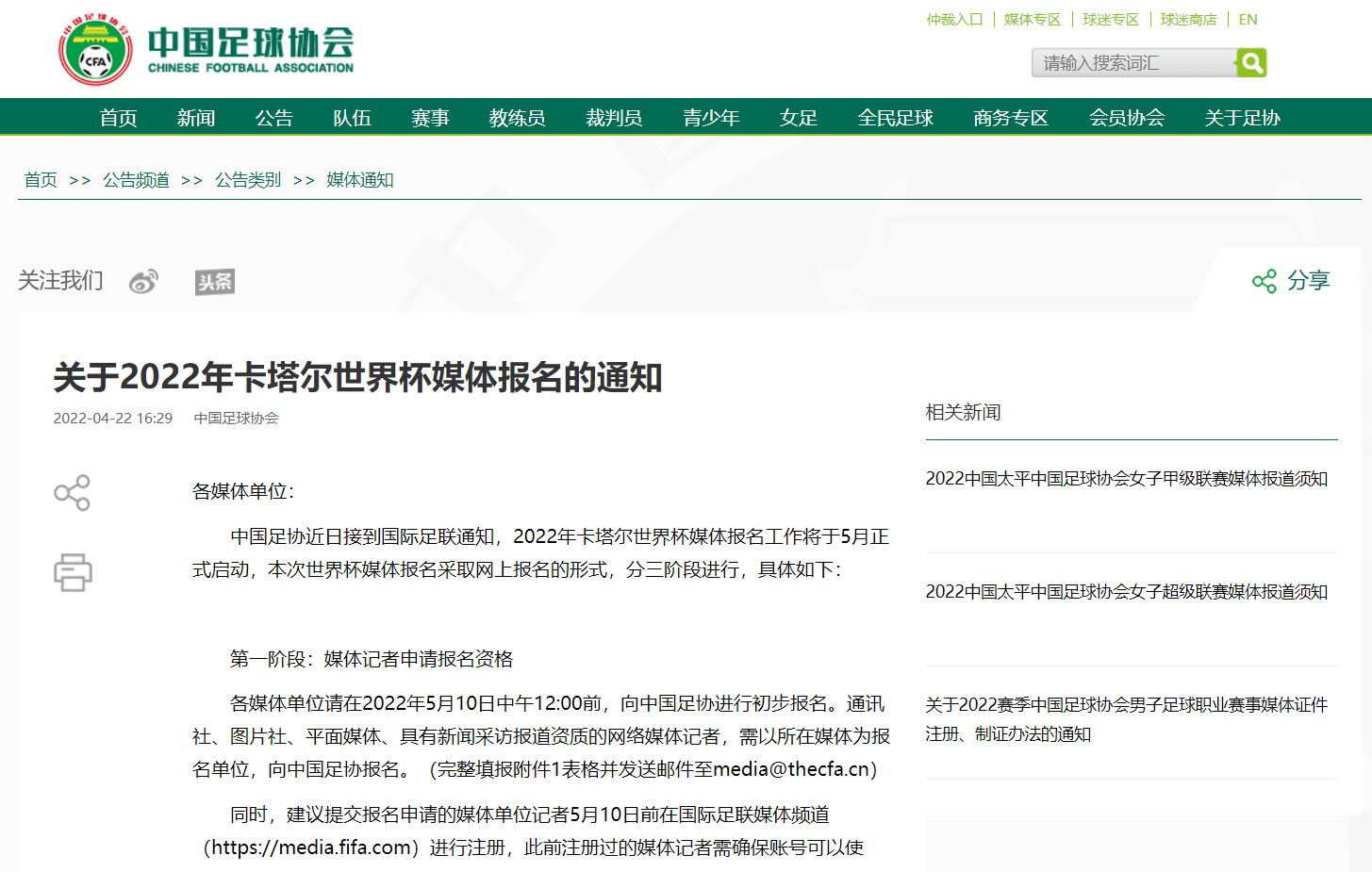Click the 各媒体单位 salutation text
The height and width of the screenshot is (872, 1372).
pos(243,491)
